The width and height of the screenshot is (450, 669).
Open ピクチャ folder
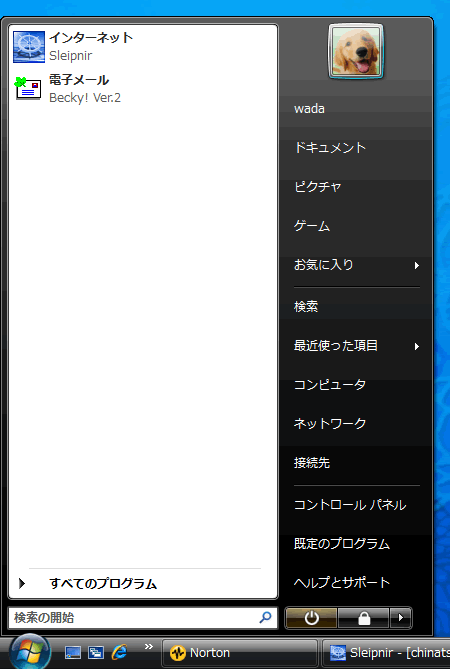(x=318, y=186)
